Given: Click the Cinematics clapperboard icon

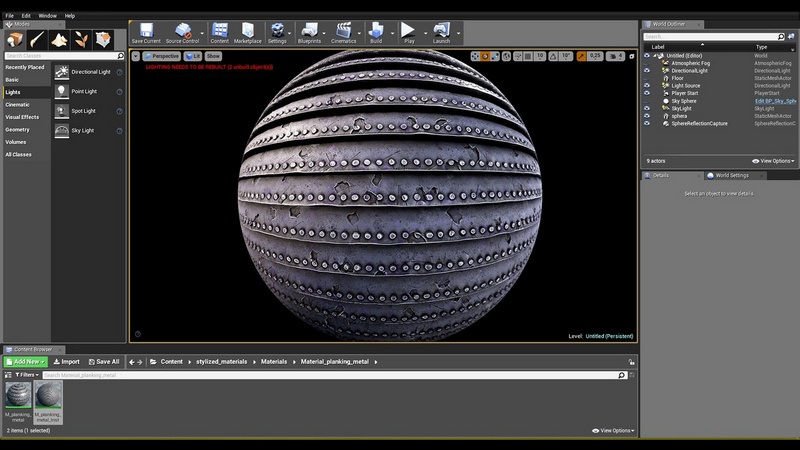Looking at the screenshot, I should 343,32.
